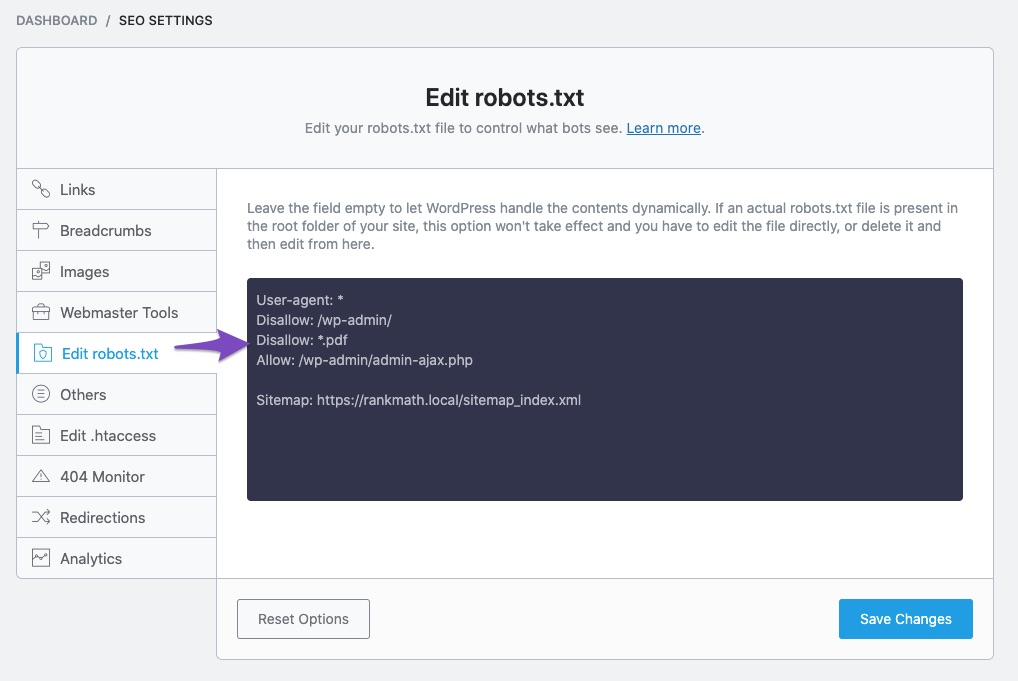Image resolution: width=1018 pixels, height=681 pixels.
Task: Place cursor on the User-agent line
Action: point(300,300)
